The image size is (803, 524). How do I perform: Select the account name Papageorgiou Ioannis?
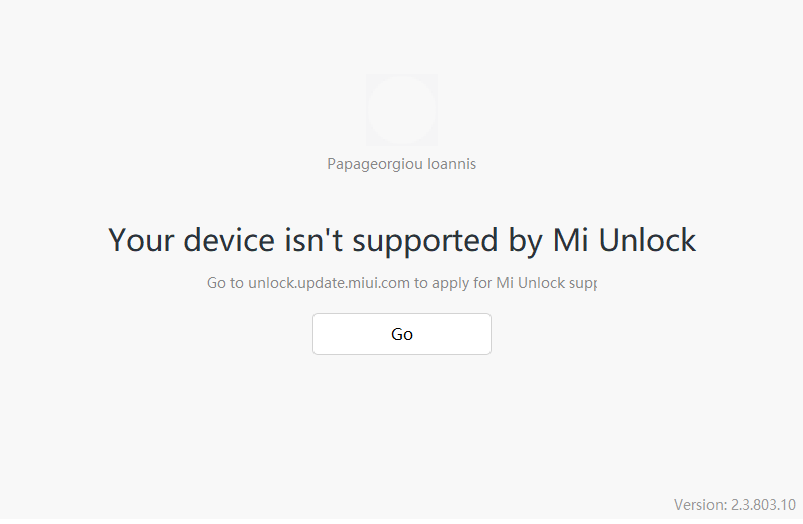tap(401, 164)
